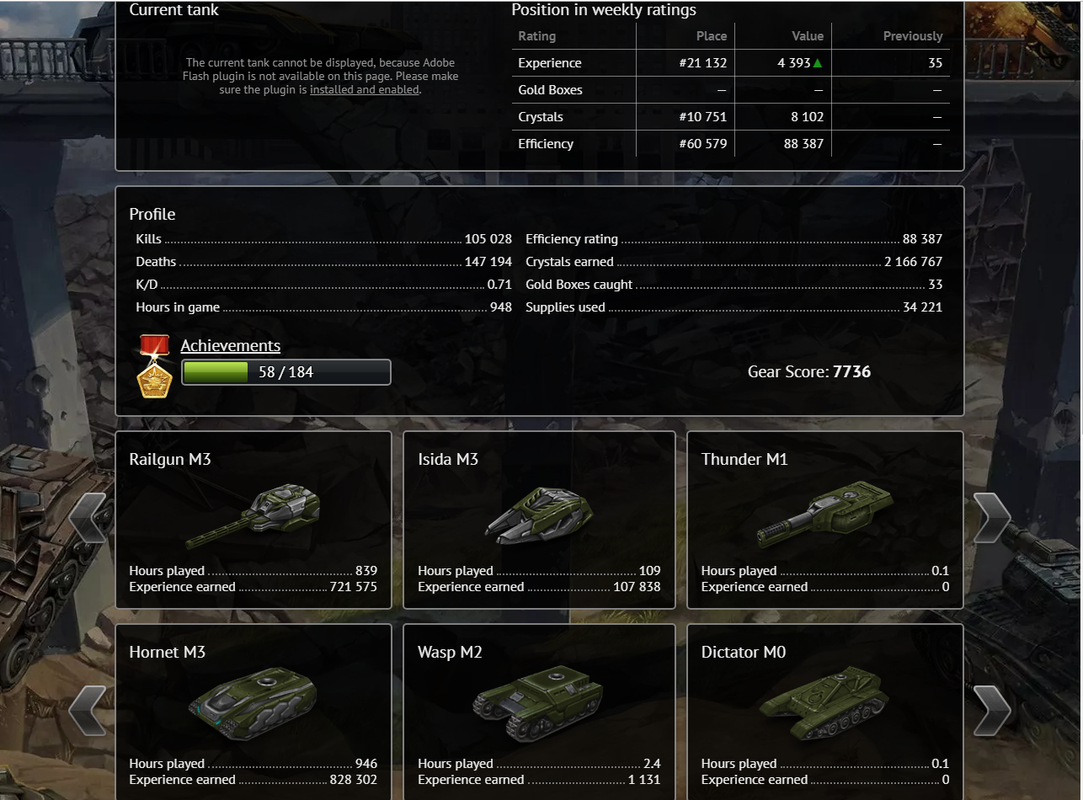Show next turrets with right arrow

point(992,517)
